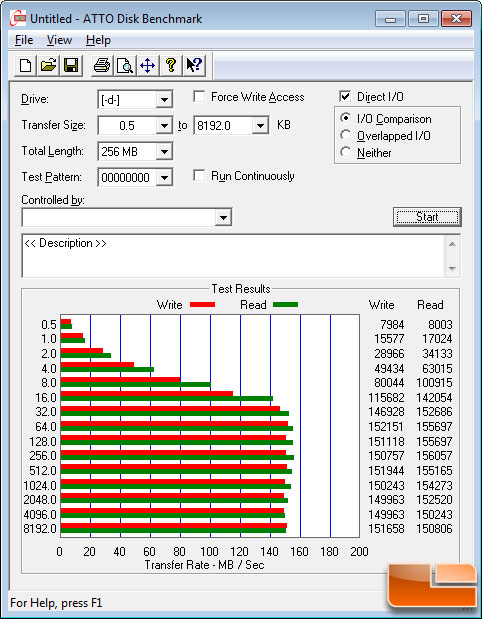Save results with the floppy disk icon
This screenshot has height=619, width=482.
(71, 66)
